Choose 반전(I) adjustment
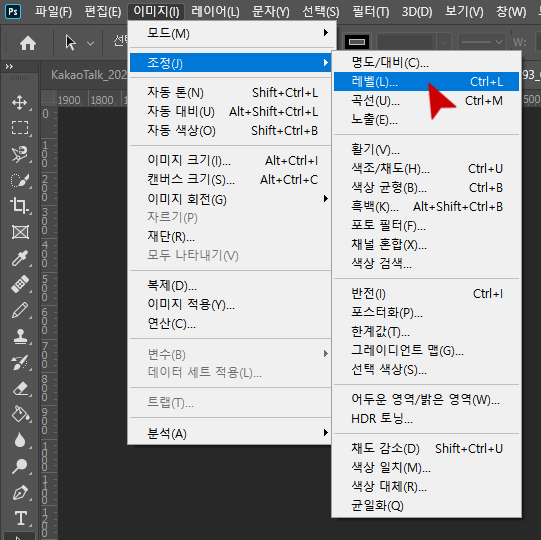This screenshot has height=540, width=541. [426, 294]
